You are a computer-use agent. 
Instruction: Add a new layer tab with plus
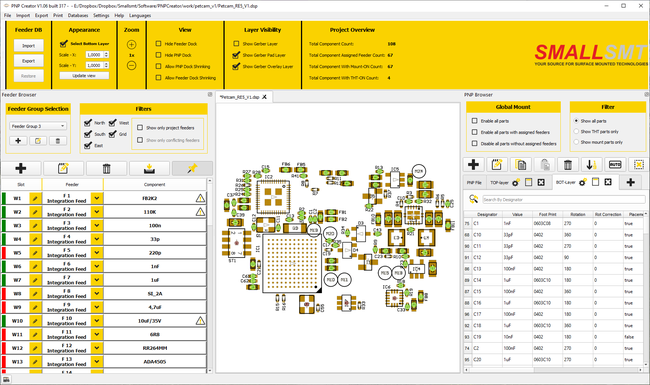click(x=631, y=182)
